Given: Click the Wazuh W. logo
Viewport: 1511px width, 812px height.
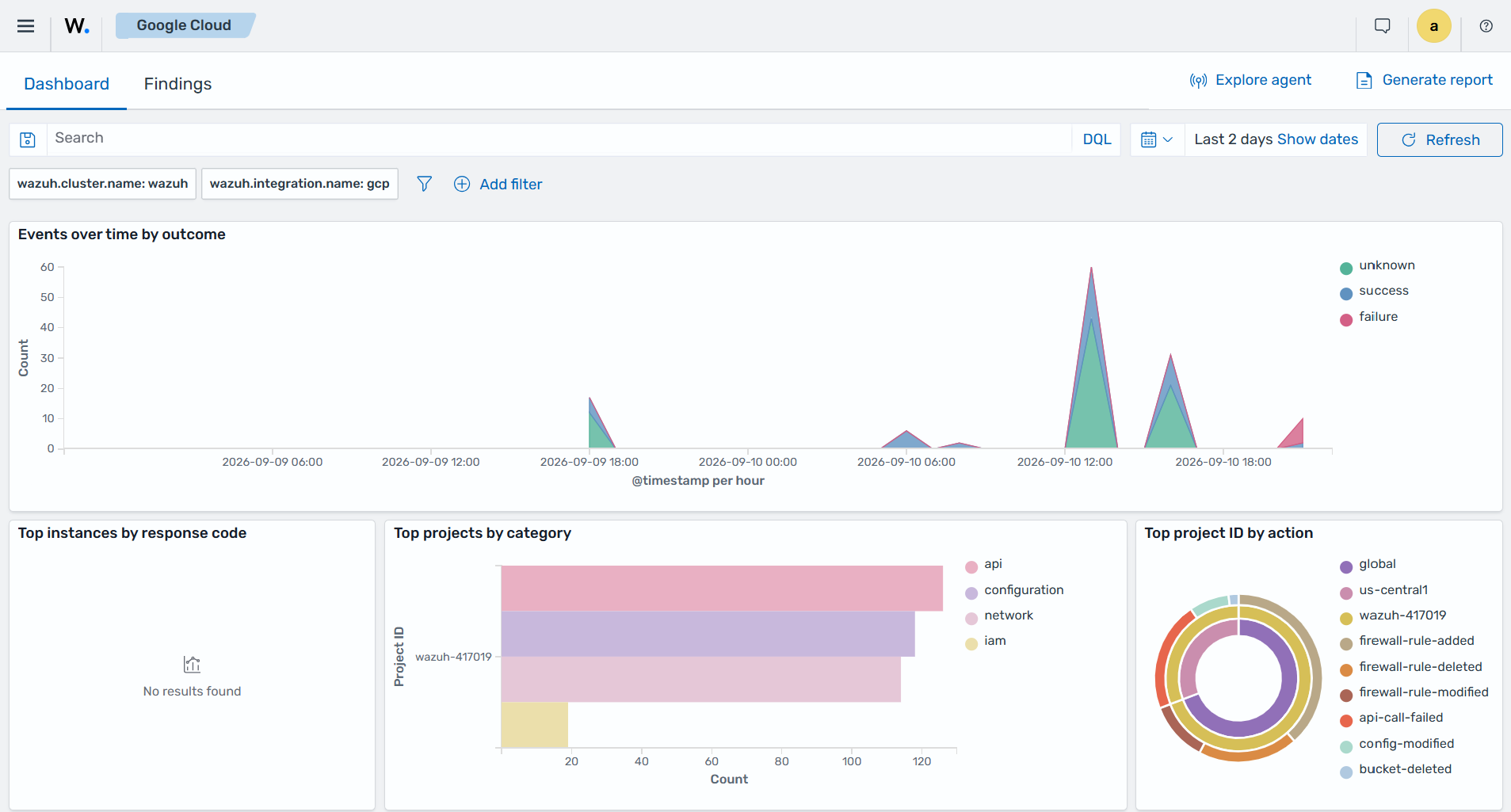Looking at the screenshot, I should (77, 26).
